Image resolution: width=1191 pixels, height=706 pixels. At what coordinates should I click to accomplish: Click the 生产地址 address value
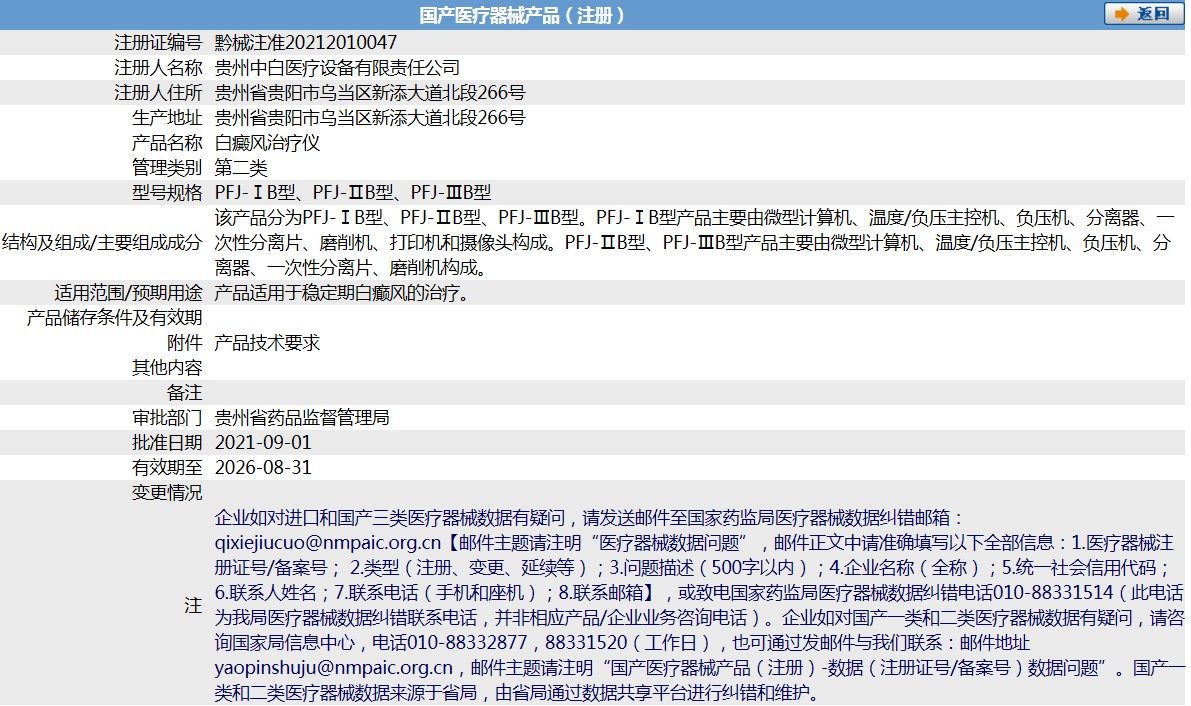click(x=370, y=118)
